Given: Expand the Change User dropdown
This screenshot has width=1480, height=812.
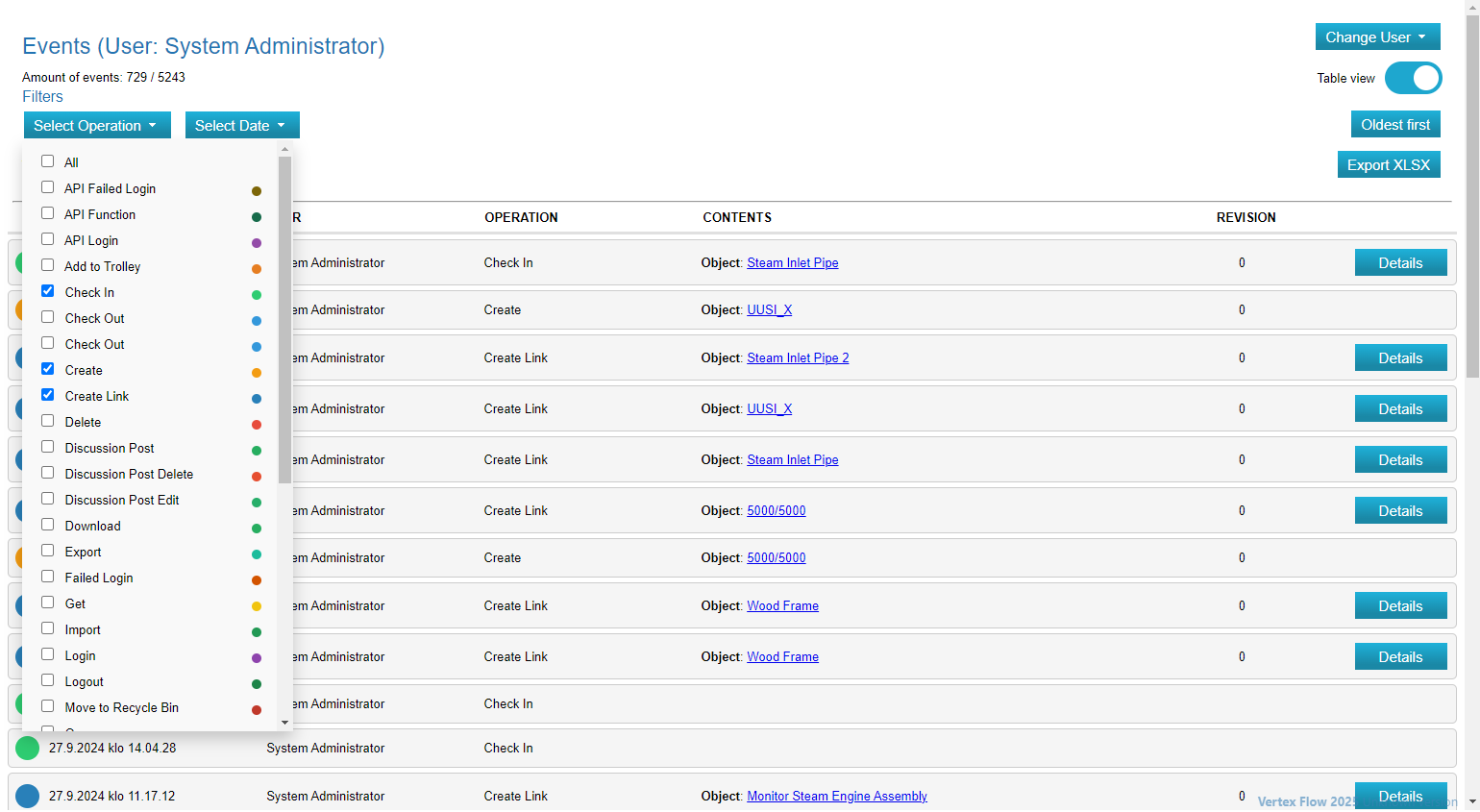Looking at the screenshot, I should coord(1376,37).
